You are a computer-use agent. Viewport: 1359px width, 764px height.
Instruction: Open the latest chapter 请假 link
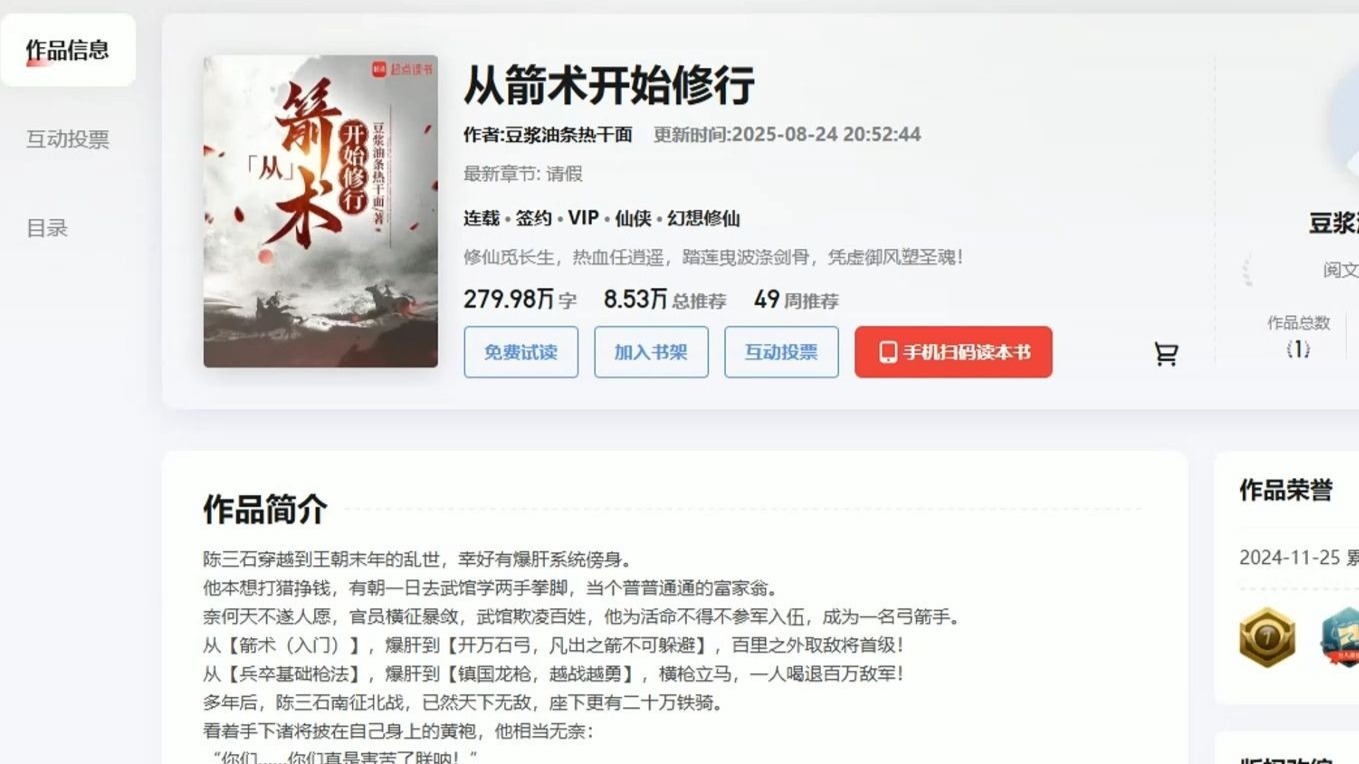click(564, 174)
